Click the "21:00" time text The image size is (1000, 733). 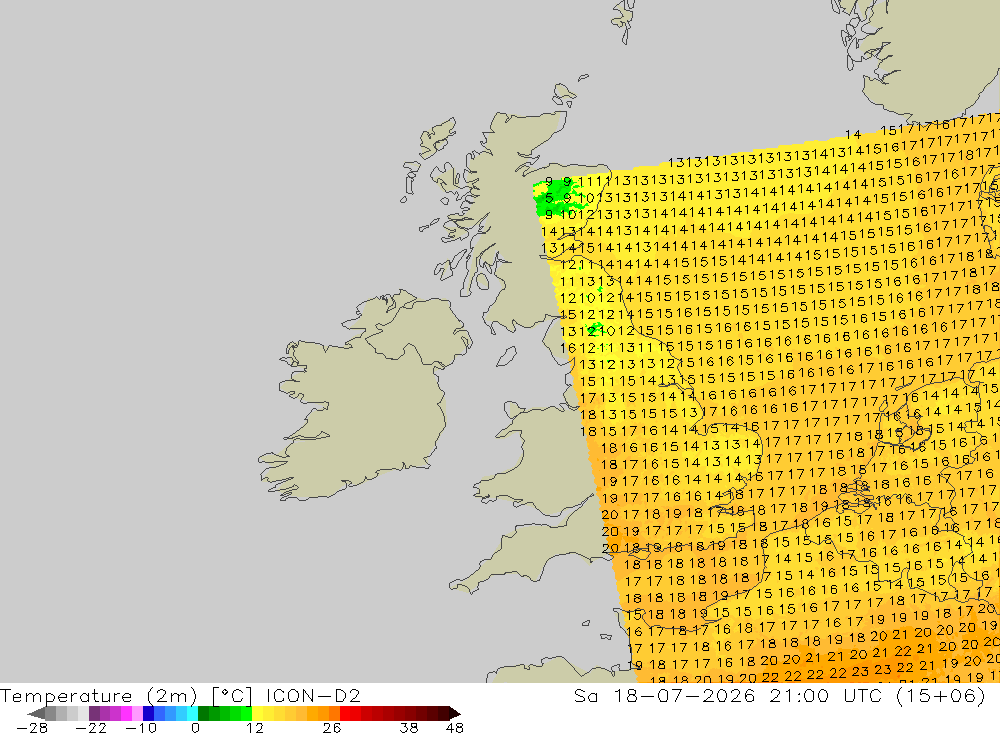[798, 695]
